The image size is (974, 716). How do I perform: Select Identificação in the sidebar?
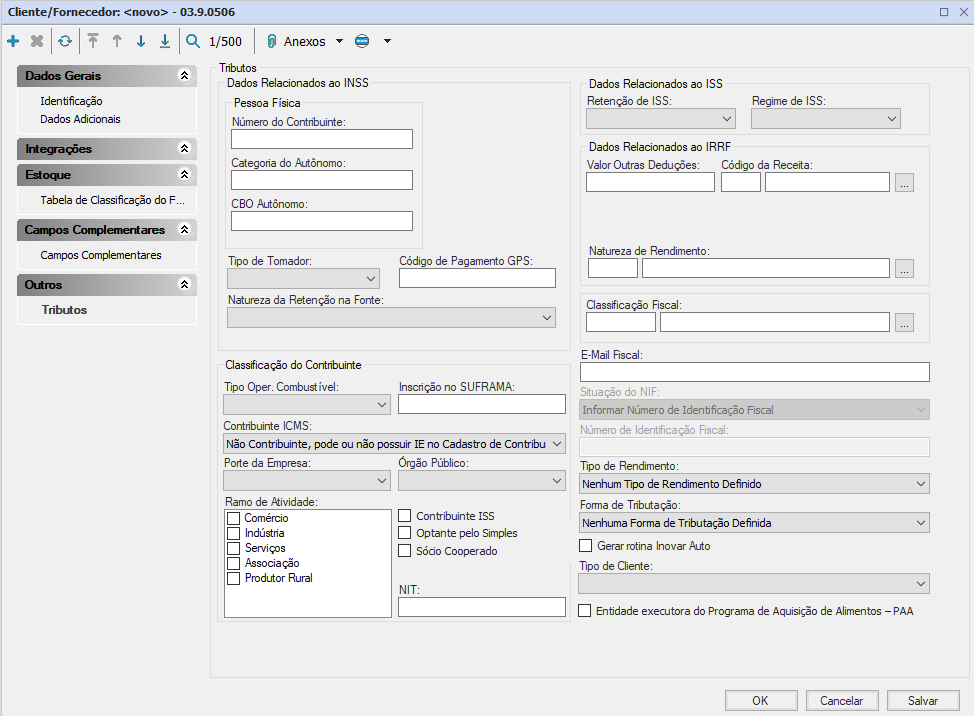[71, 101]
